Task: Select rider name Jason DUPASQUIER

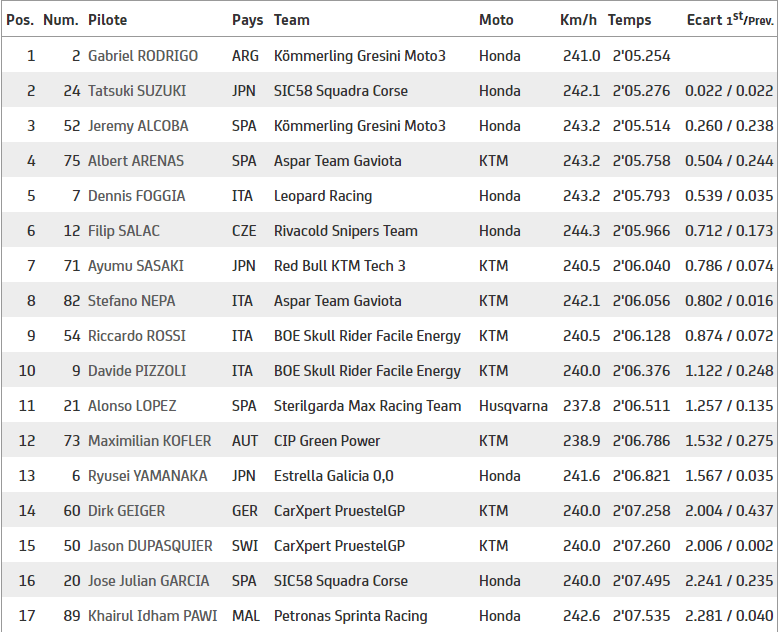Action: point(150,546)
